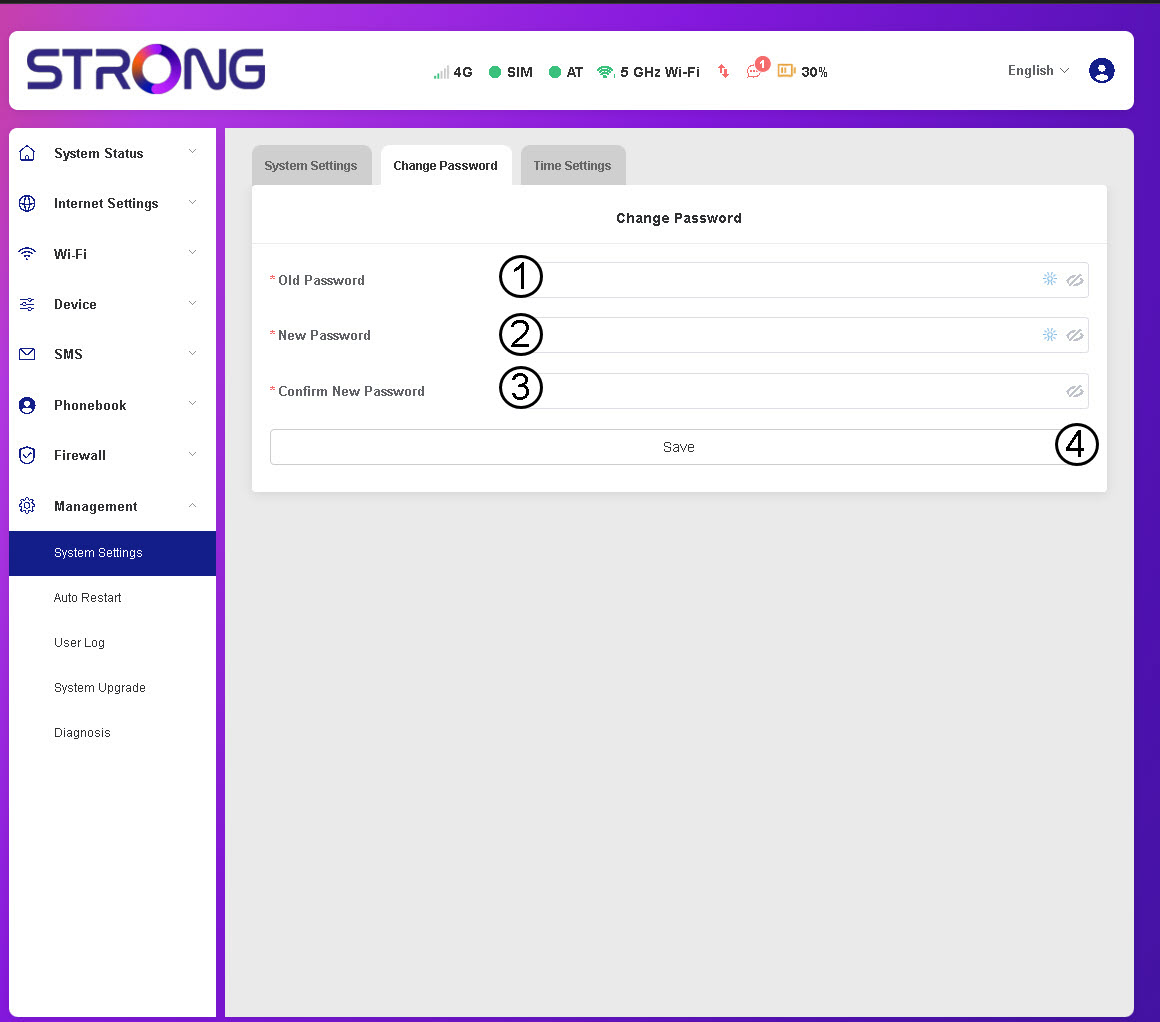Toggle visibility of Confirm New Password
Image resolution: width=1160 pixels, height=1022 pixels.
click(x=1075, y=392)
